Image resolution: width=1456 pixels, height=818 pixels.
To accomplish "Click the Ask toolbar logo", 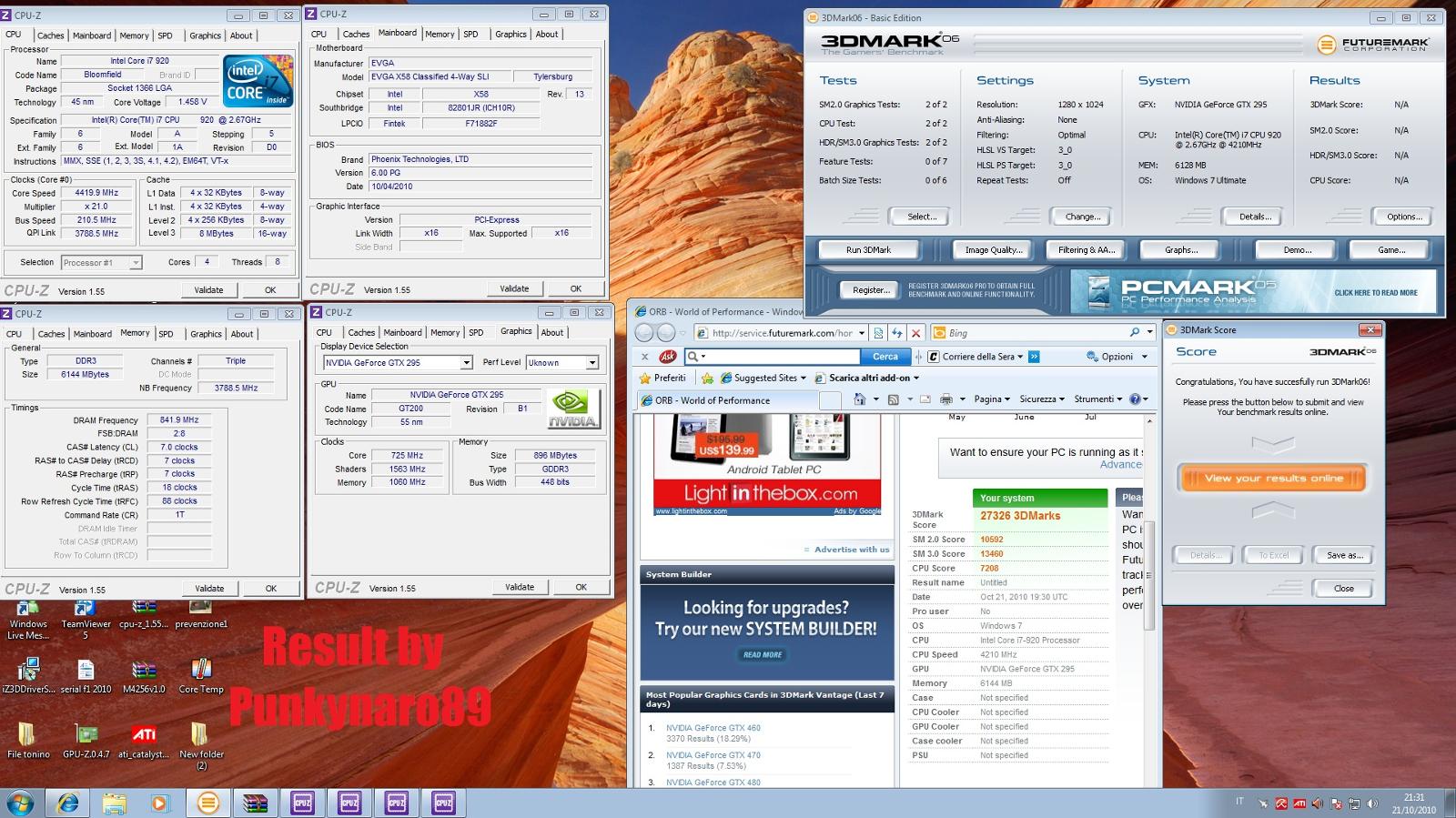I will (667, 357).
